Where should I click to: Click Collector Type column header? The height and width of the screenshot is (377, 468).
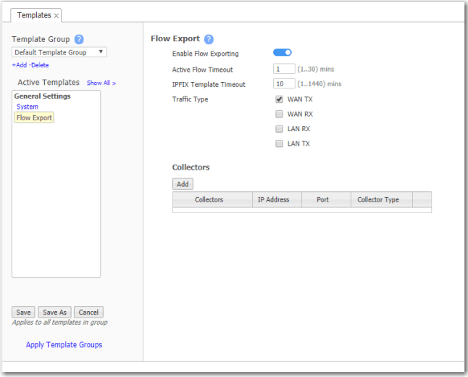(381, 200)
